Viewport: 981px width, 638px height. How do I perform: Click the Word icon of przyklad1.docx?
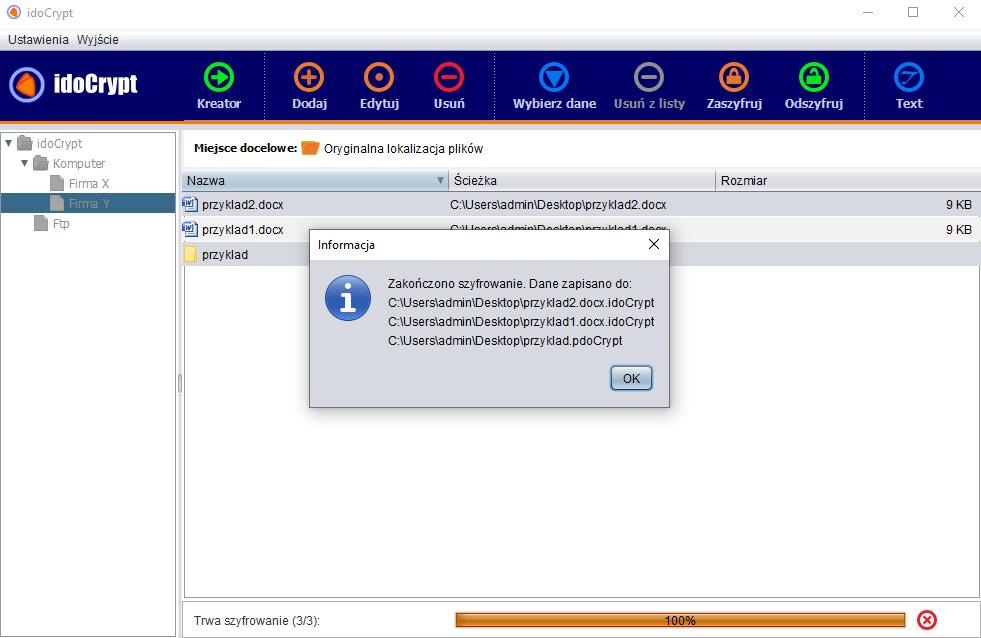tap(190, 229)
